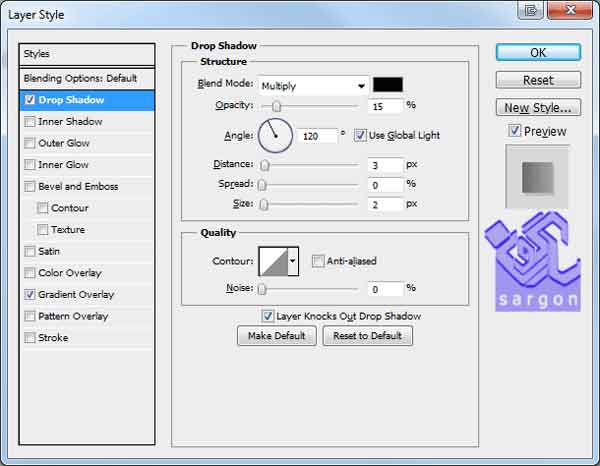Screen dimensions: 600x466
Task: Open the New Style dialog
Action: coord(538,108)
